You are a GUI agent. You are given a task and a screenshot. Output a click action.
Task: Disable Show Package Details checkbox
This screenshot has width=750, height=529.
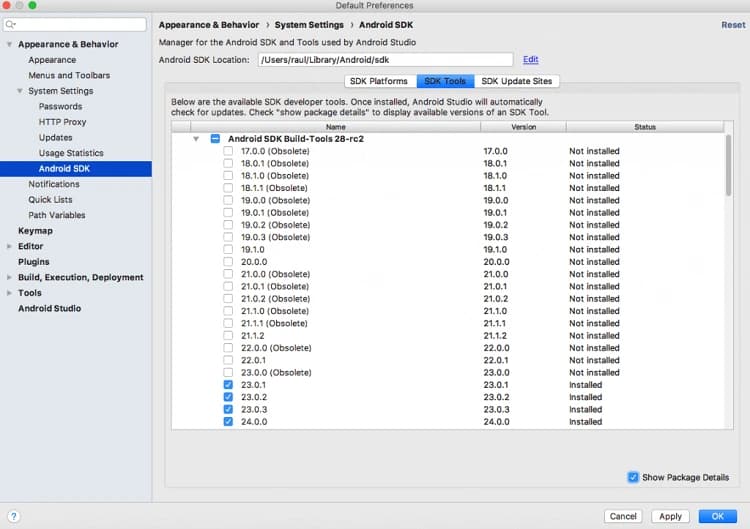tap(633, 477)
